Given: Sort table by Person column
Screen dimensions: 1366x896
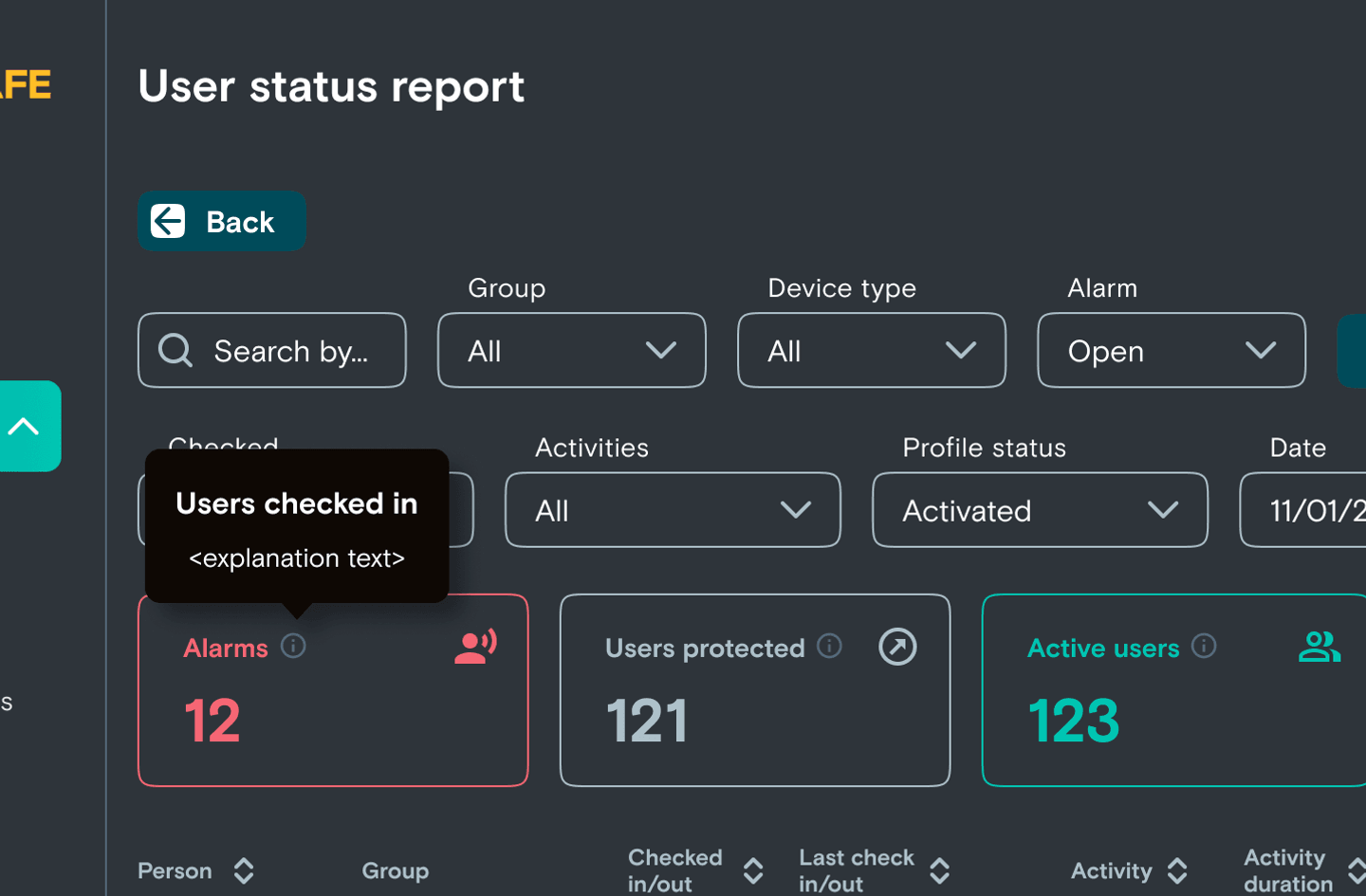Looking at the screenshot, I should click(x=244, y=870).
